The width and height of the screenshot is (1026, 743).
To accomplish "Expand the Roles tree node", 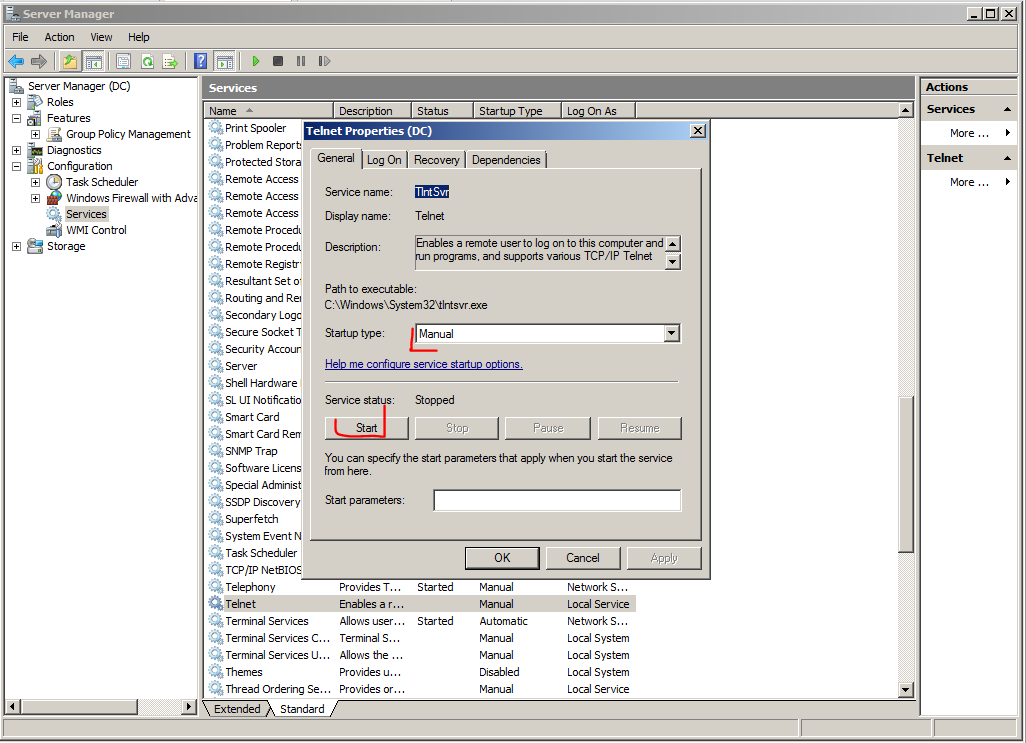I will pos(16,102).
